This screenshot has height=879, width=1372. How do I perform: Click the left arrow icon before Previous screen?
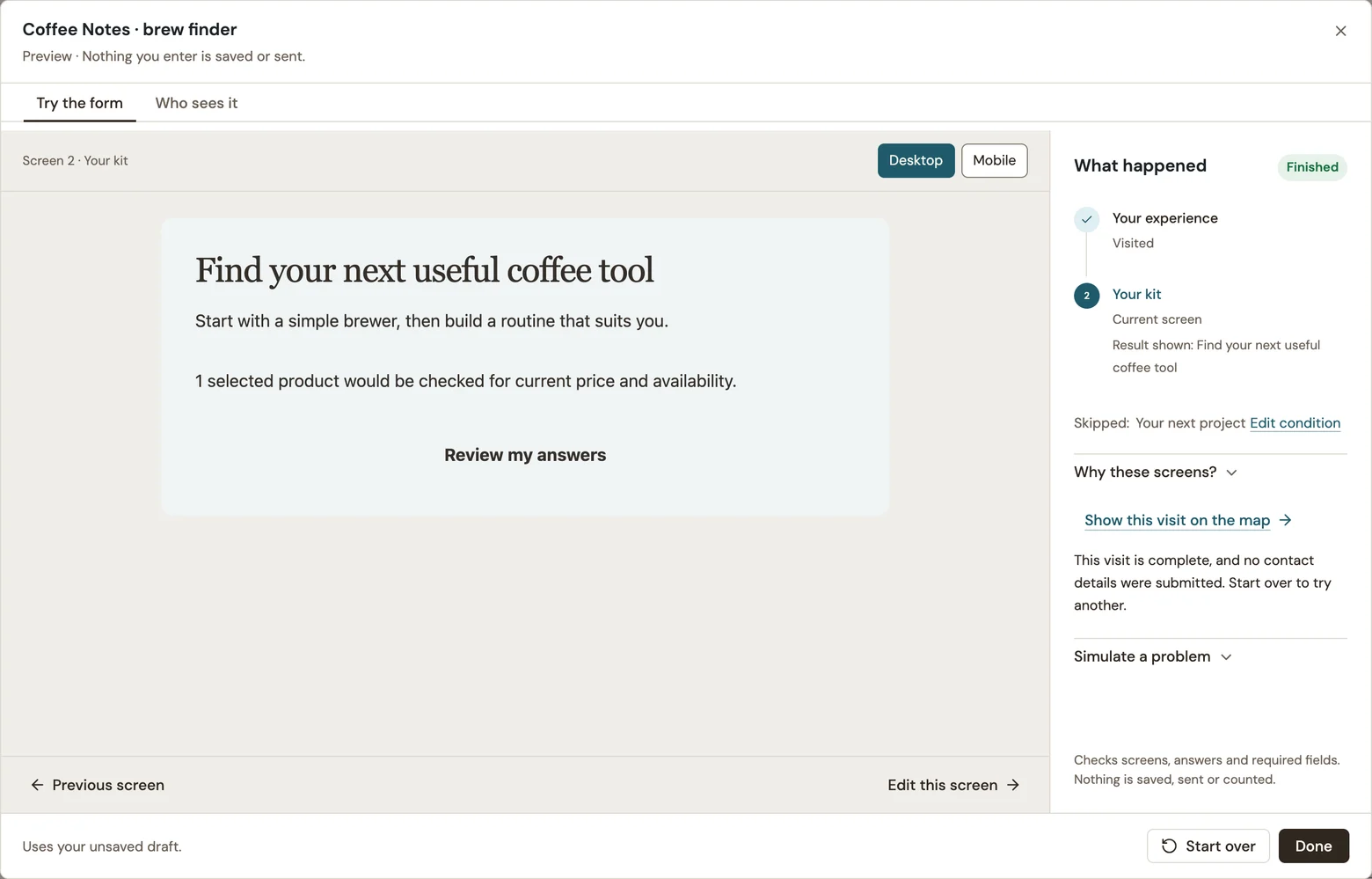point(37,785)
